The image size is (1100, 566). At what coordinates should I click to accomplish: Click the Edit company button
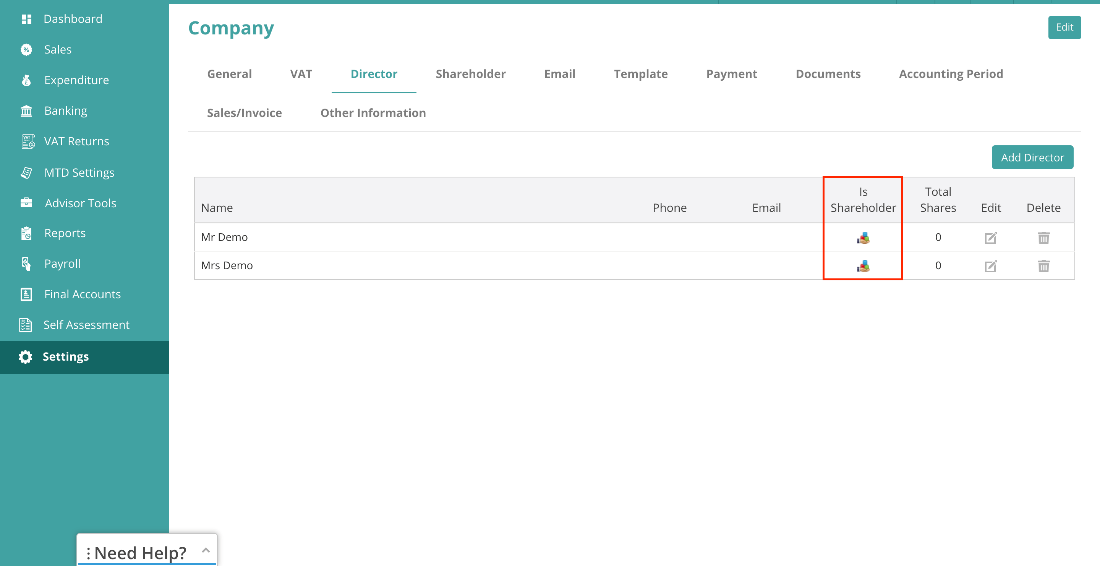(1064, 27)
